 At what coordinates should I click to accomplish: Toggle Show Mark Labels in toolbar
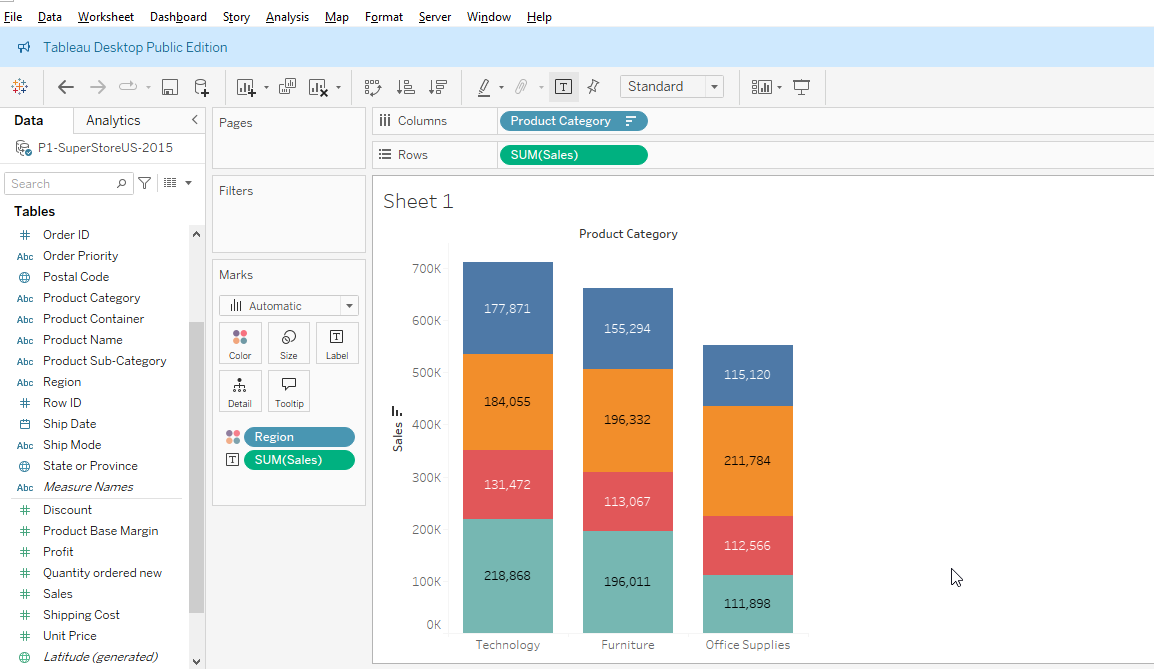[564, 87]
